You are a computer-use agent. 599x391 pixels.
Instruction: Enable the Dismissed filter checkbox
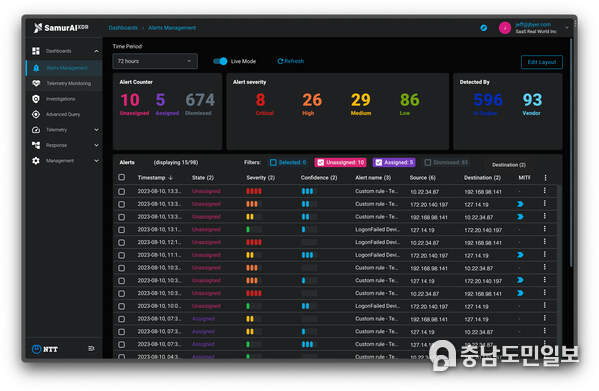(428, 163)
